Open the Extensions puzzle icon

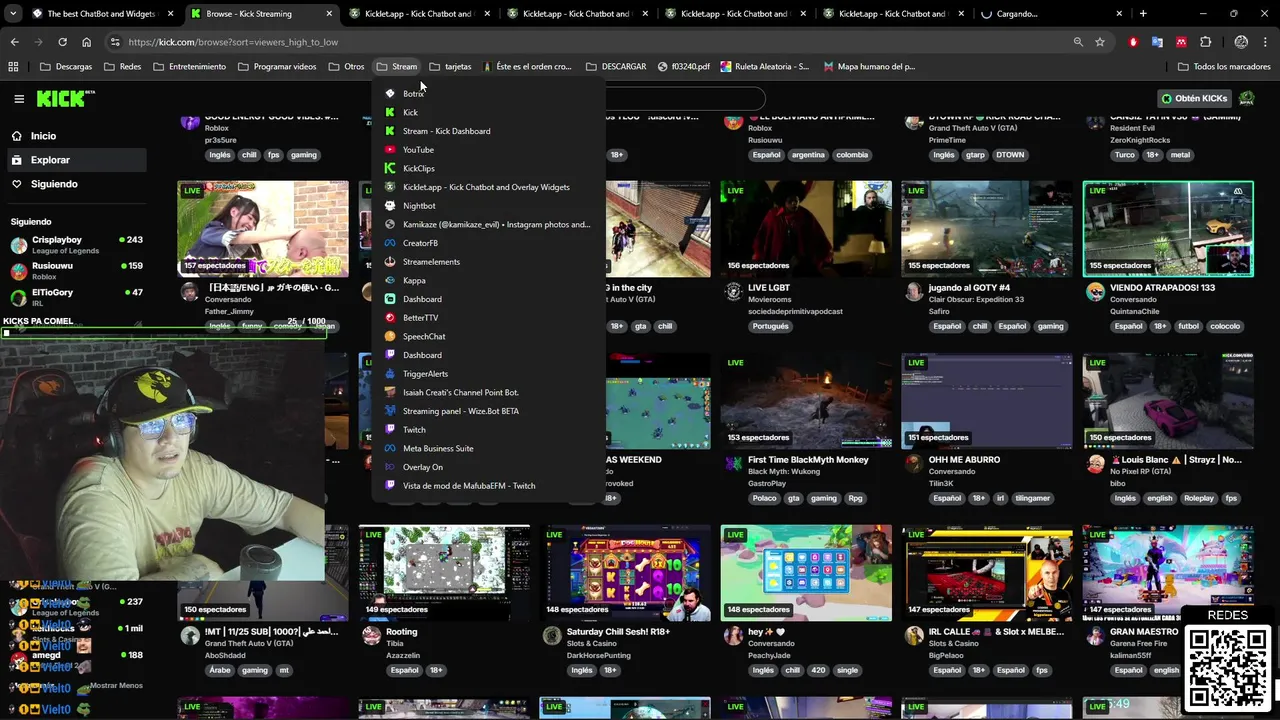click(x=1205, y=42)
